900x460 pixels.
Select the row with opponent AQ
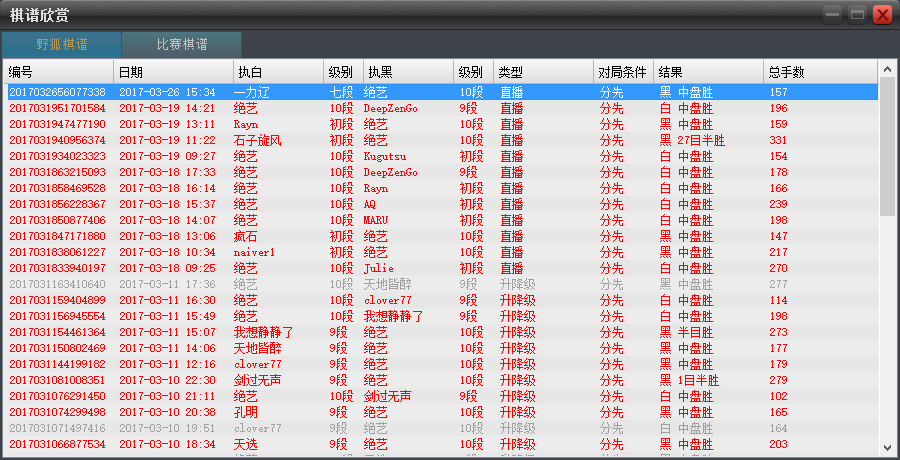(x=443, y=204)
